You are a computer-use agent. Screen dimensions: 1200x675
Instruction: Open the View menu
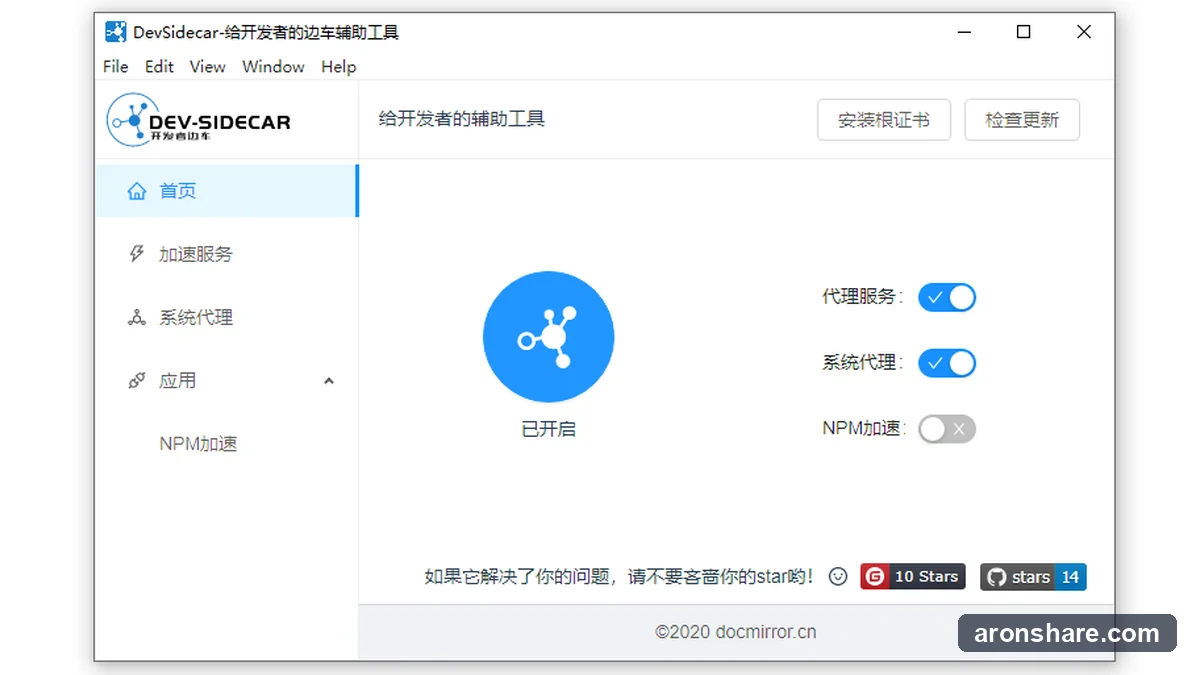click(207, 67)
